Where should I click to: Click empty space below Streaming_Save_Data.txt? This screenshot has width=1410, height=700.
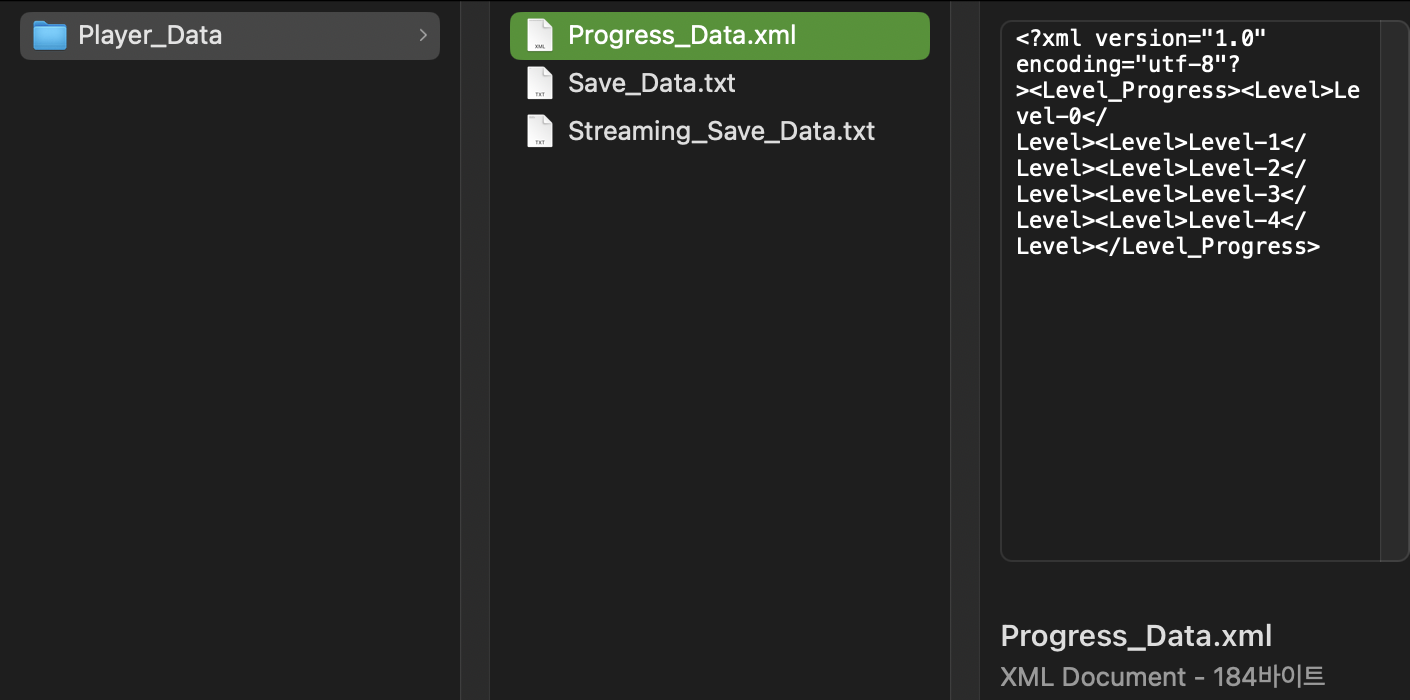click(720, 400)
